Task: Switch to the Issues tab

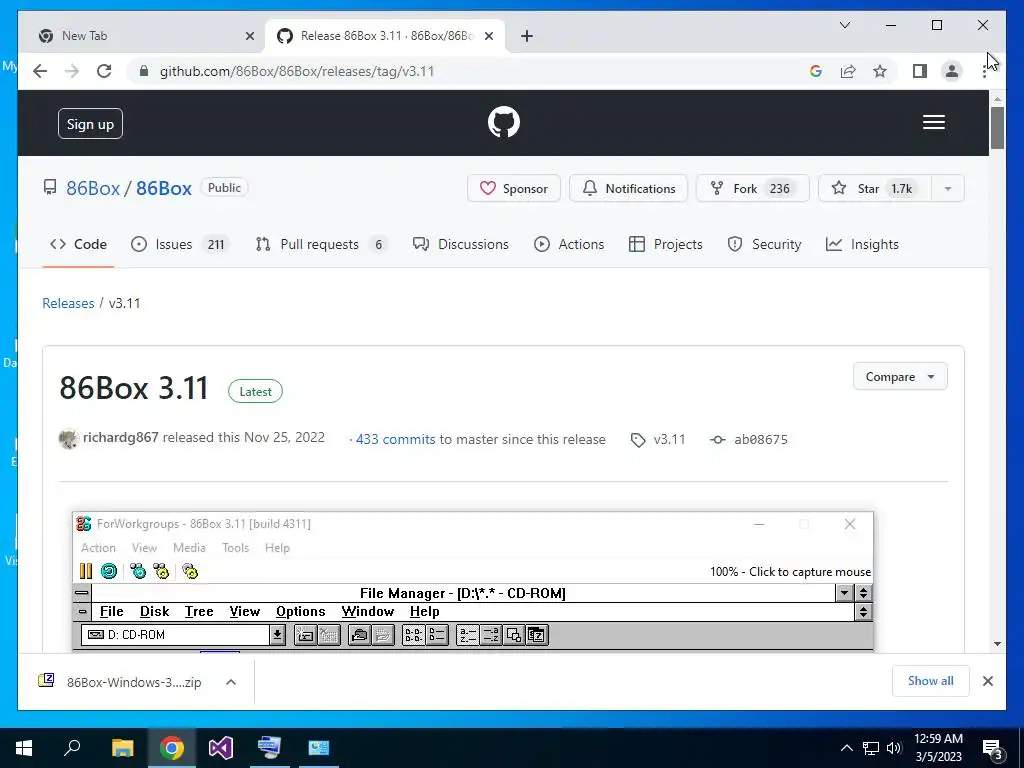Action: [178, 244]
